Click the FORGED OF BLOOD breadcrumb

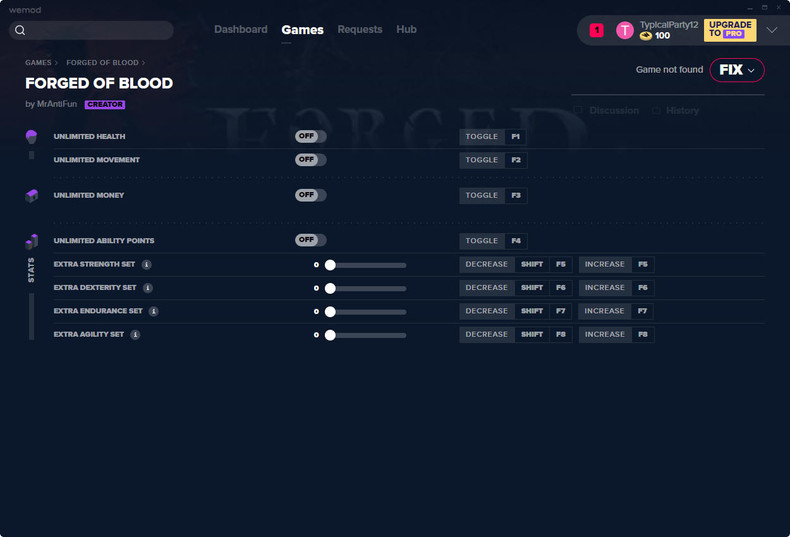click(x=102, y=62)
